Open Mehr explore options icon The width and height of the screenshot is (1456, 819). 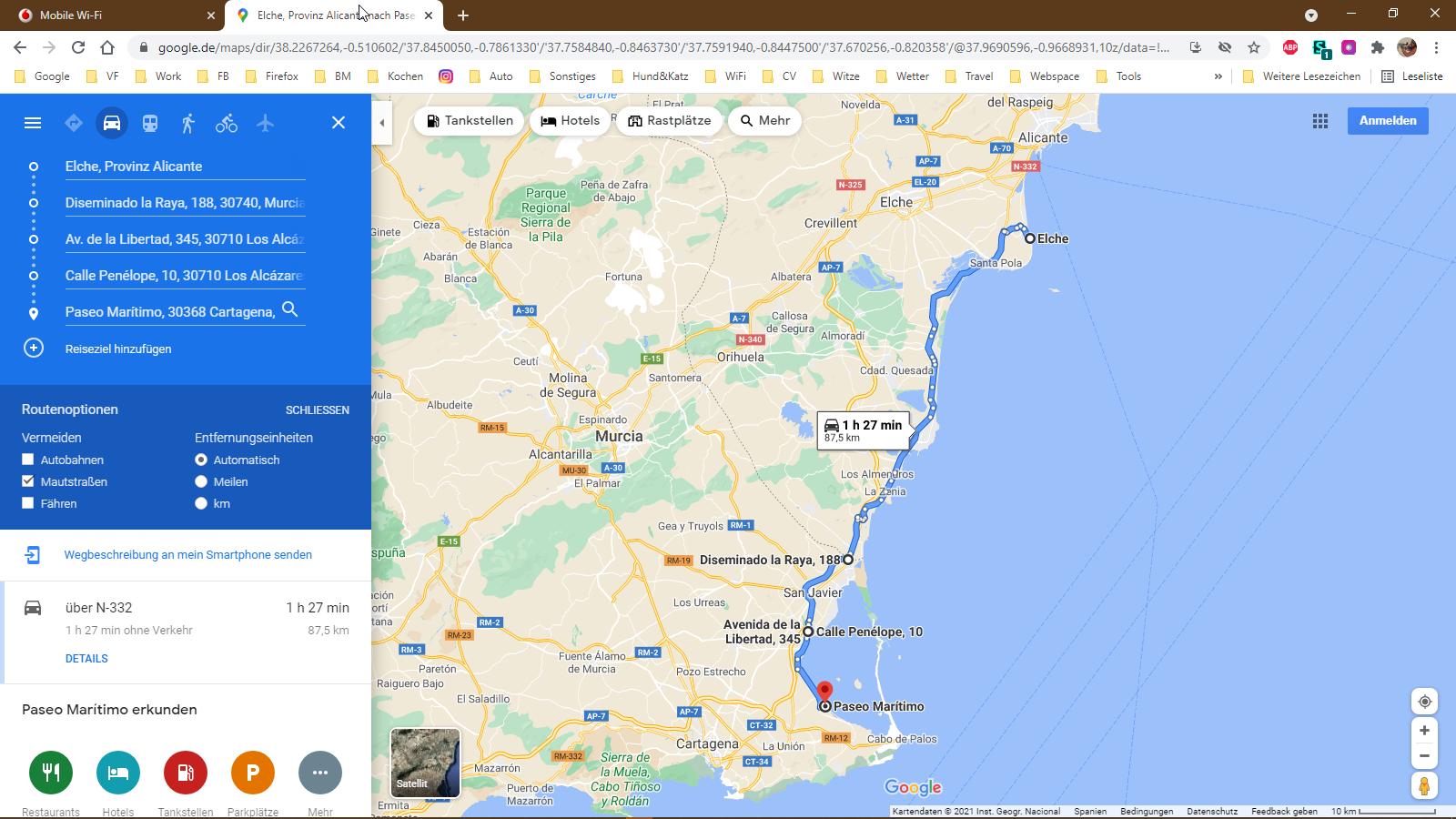(320, 773)
